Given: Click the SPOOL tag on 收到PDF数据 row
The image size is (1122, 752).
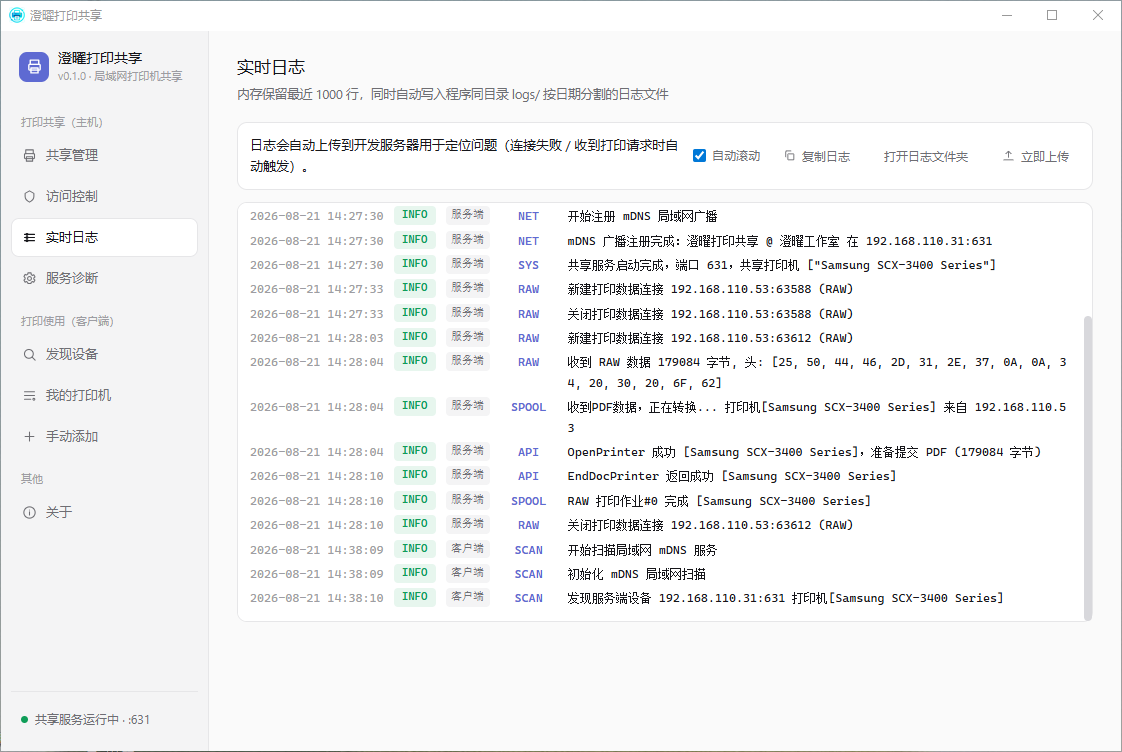Looking at the screenshot, I should 528,407.
